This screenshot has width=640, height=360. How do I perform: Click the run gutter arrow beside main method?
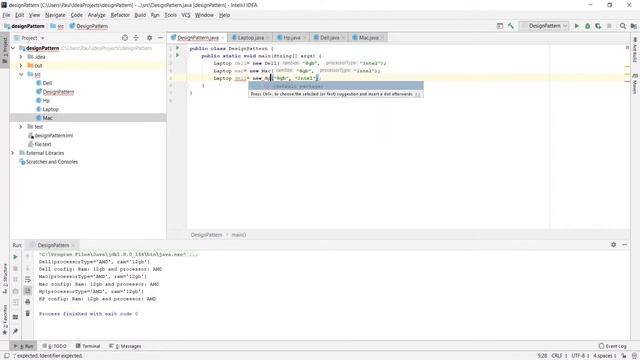tap(178, 55)
